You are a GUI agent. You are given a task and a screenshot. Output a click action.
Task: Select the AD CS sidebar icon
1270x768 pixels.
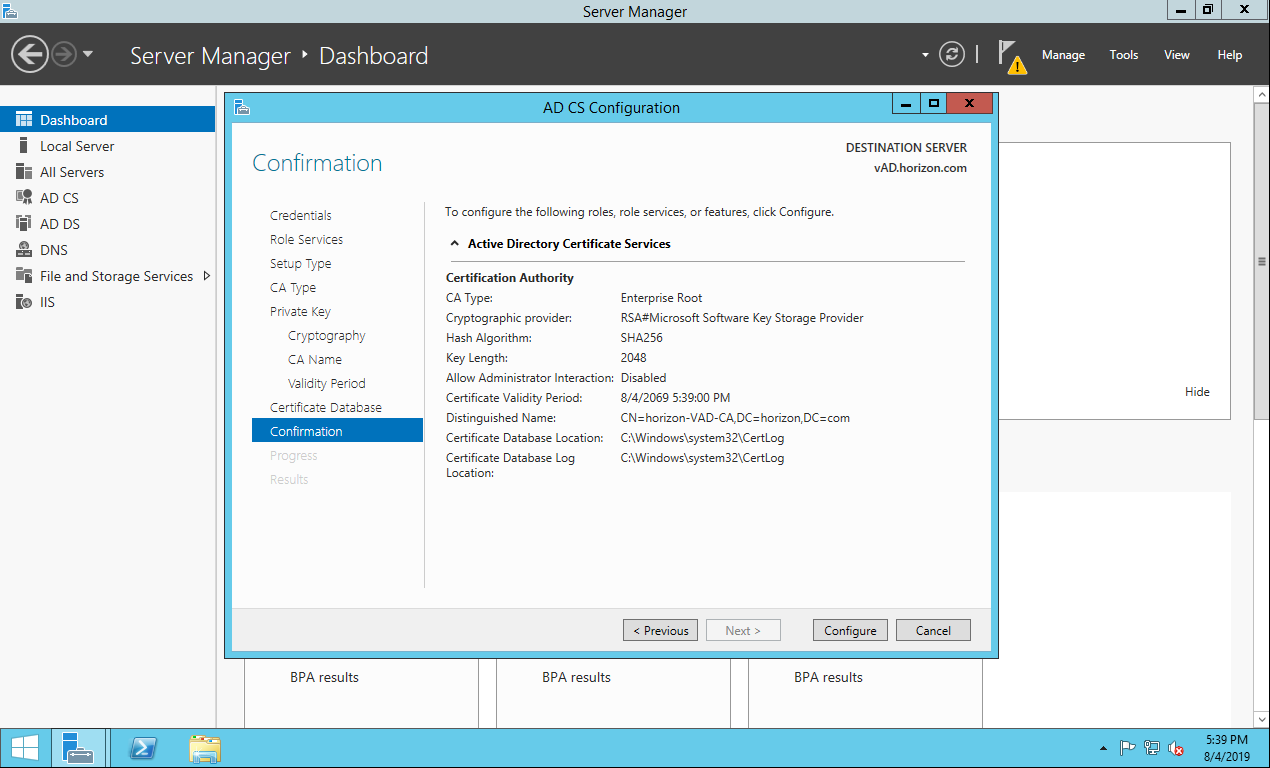(24, 198)
